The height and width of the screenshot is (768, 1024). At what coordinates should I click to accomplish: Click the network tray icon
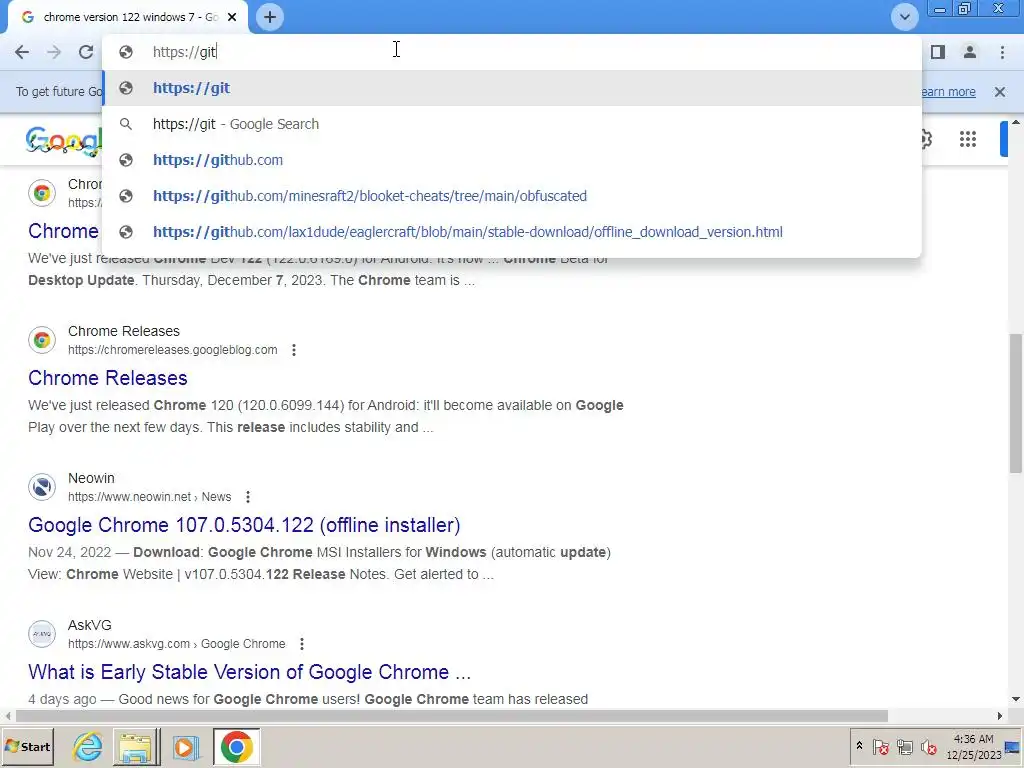click(x=904, y=746)
